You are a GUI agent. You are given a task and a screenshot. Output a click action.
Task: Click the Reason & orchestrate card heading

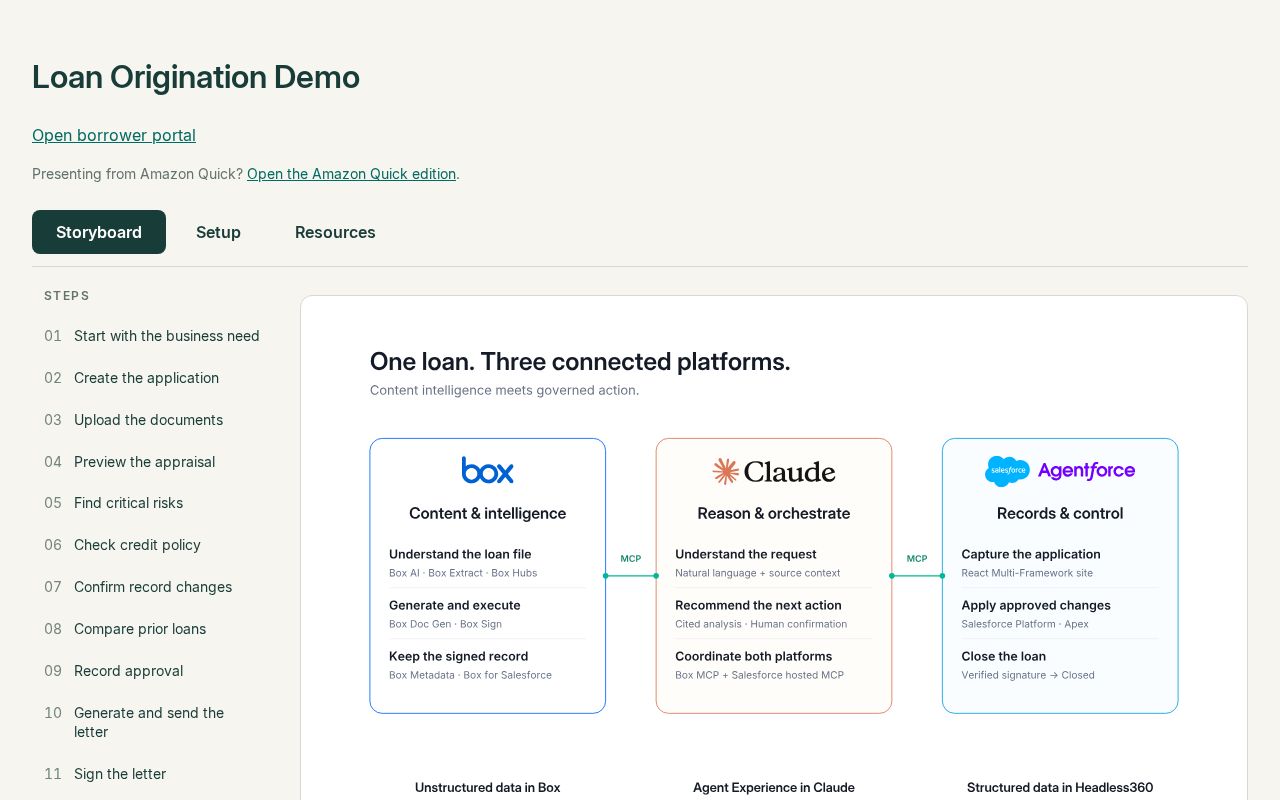774,513
